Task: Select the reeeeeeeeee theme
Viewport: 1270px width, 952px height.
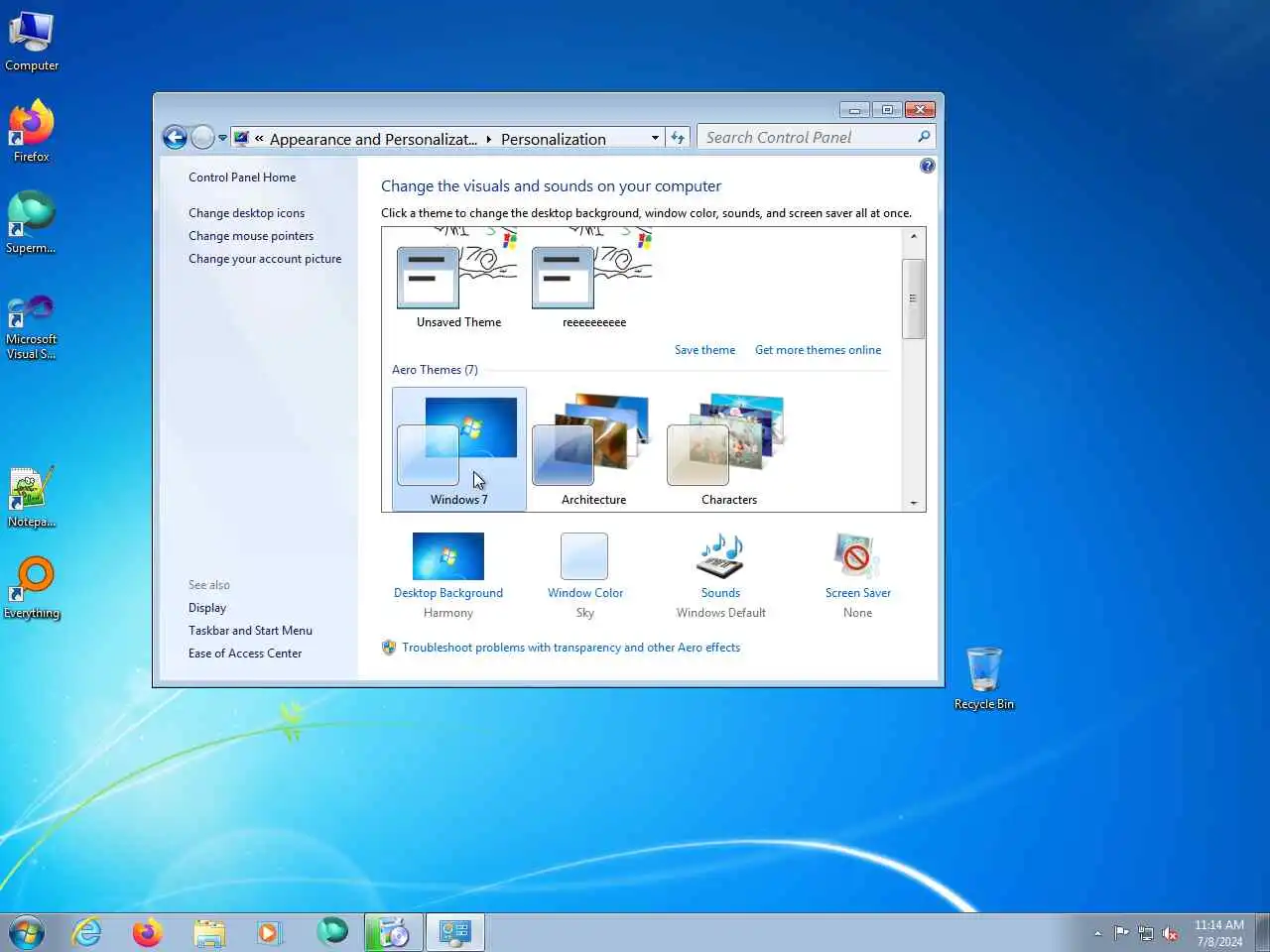Action: point(593,280)
